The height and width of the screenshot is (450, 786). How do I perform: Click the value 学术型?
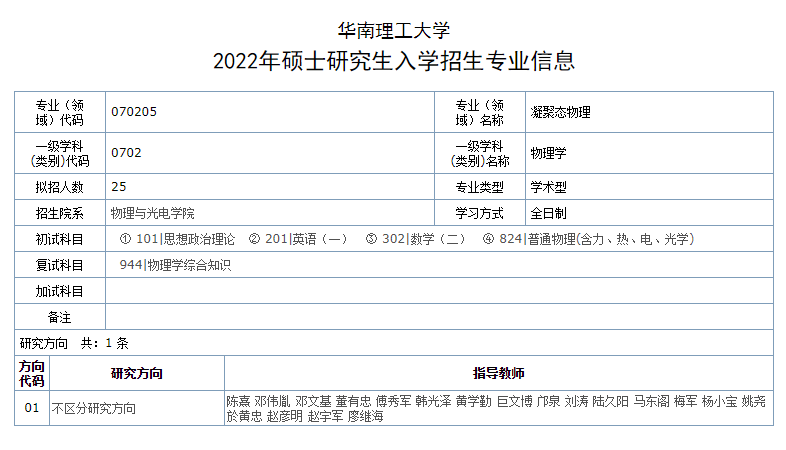(x=548, y=187)
